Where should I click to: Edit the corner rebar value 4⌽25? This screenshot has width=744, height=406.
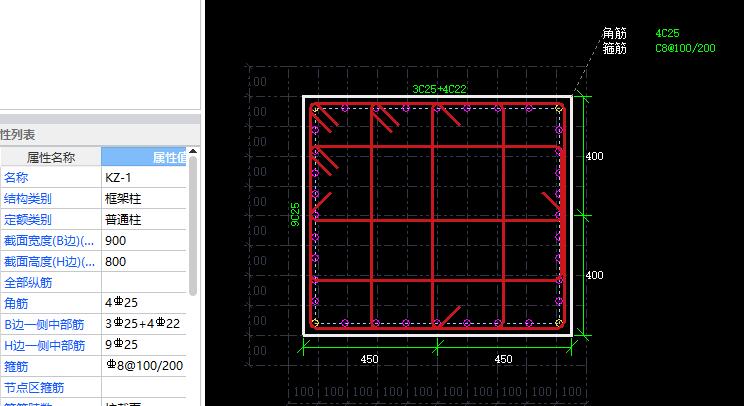click(144, 303)
